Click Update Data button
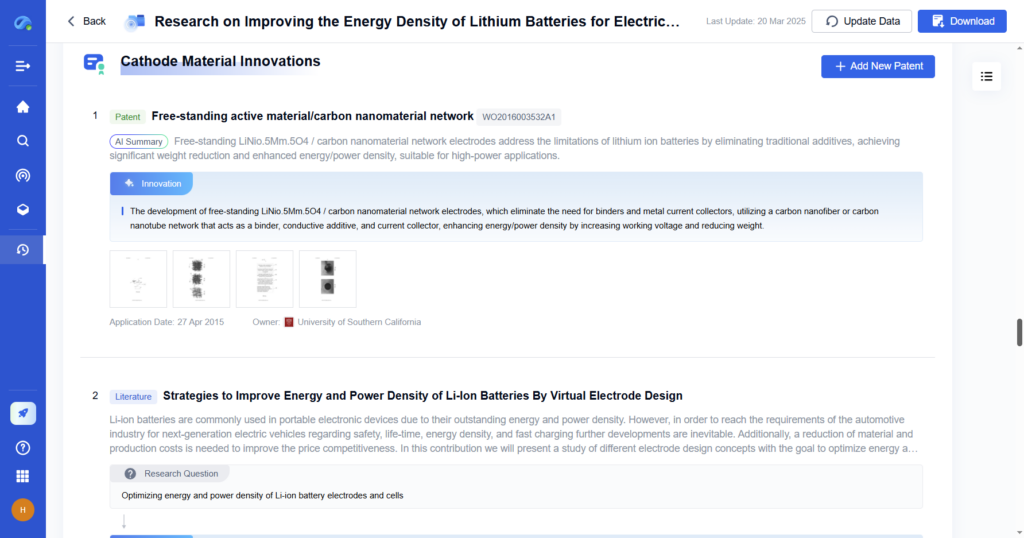 tap(861, 21)
